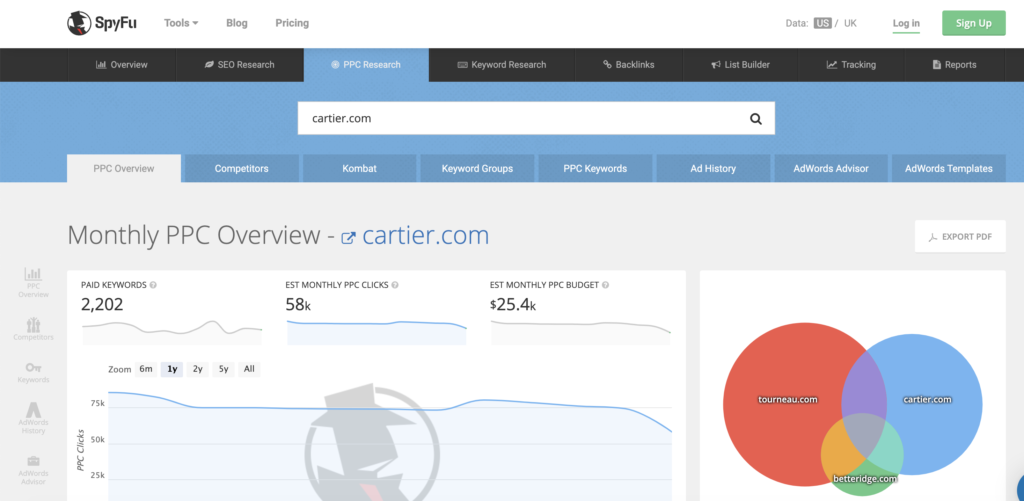Open the Reports nav tab

954,65
